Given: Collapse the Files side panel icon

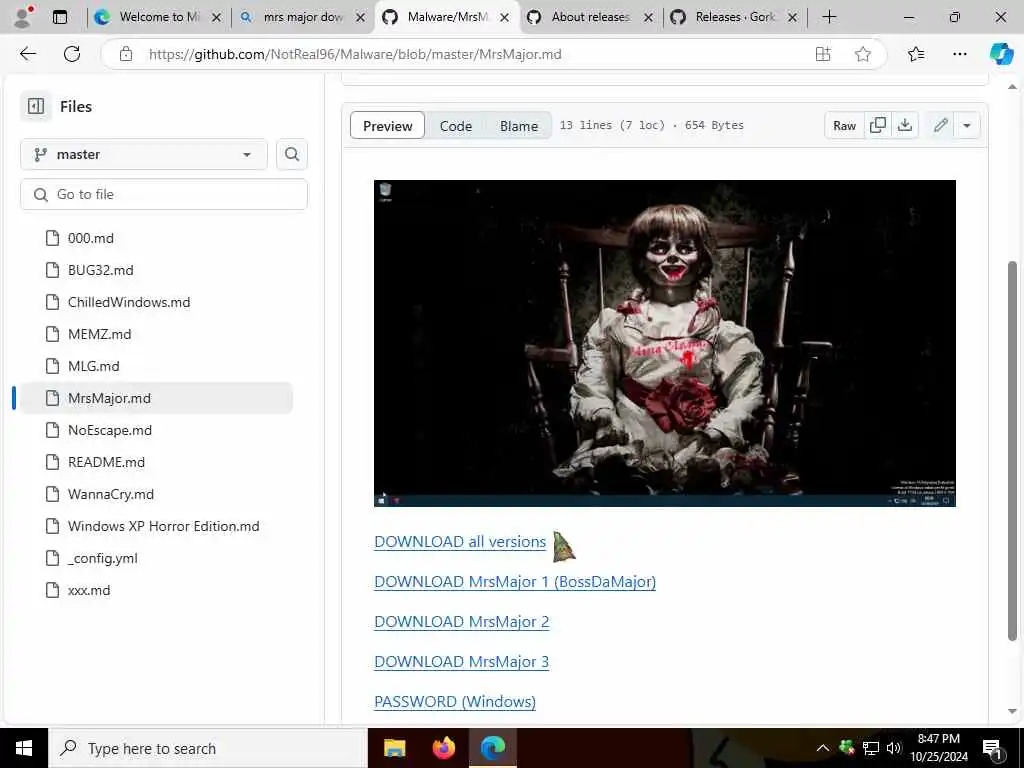Looking at the screenshot, I should click(x=36, y=106).
